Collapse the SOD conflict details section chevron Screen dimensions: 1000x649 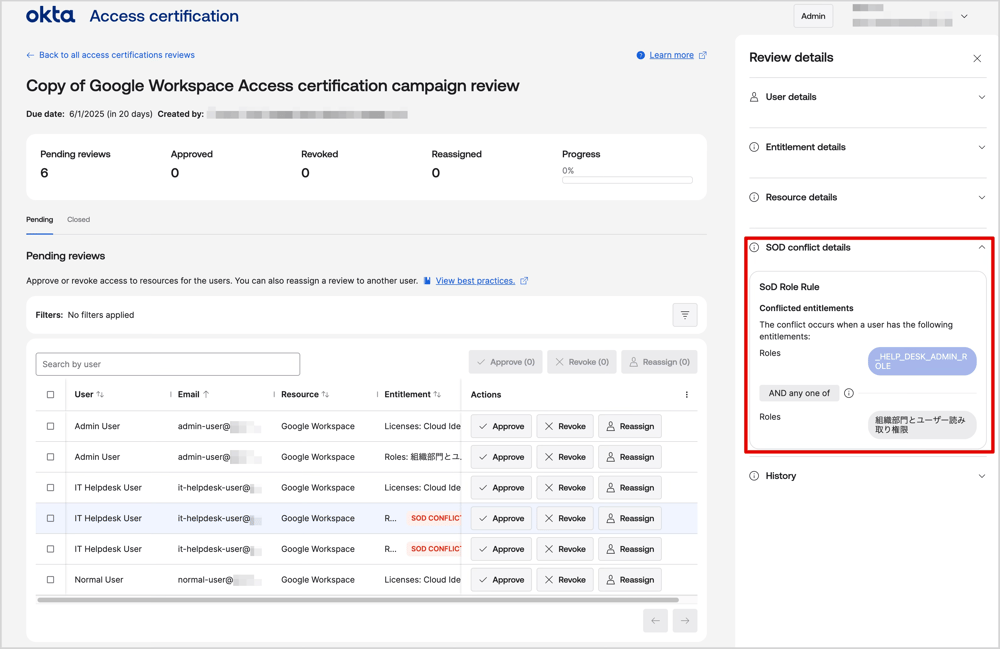pos(982,247)
